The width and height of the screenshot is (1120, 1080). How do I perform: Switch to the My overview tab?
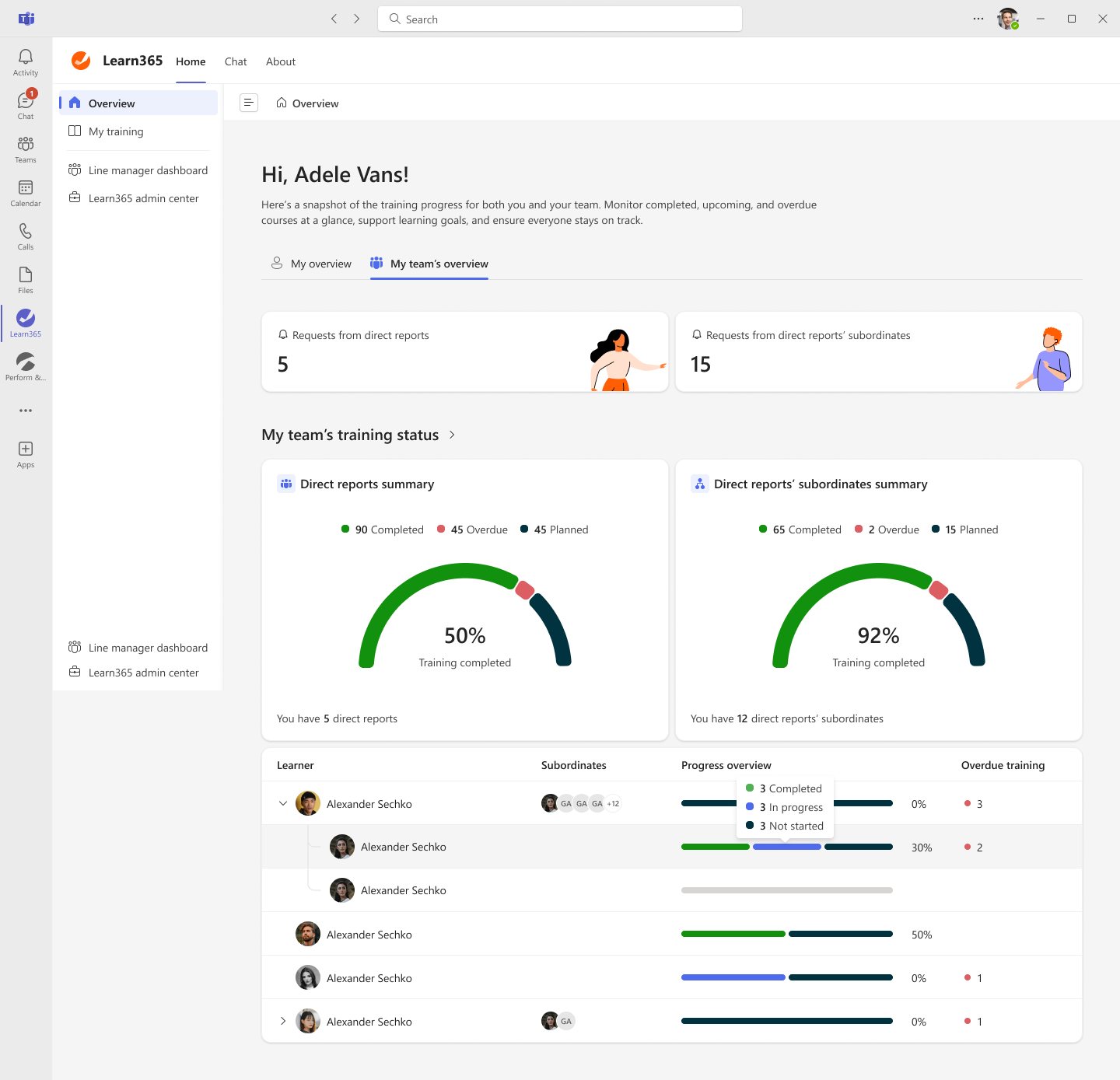coord(311,264)
